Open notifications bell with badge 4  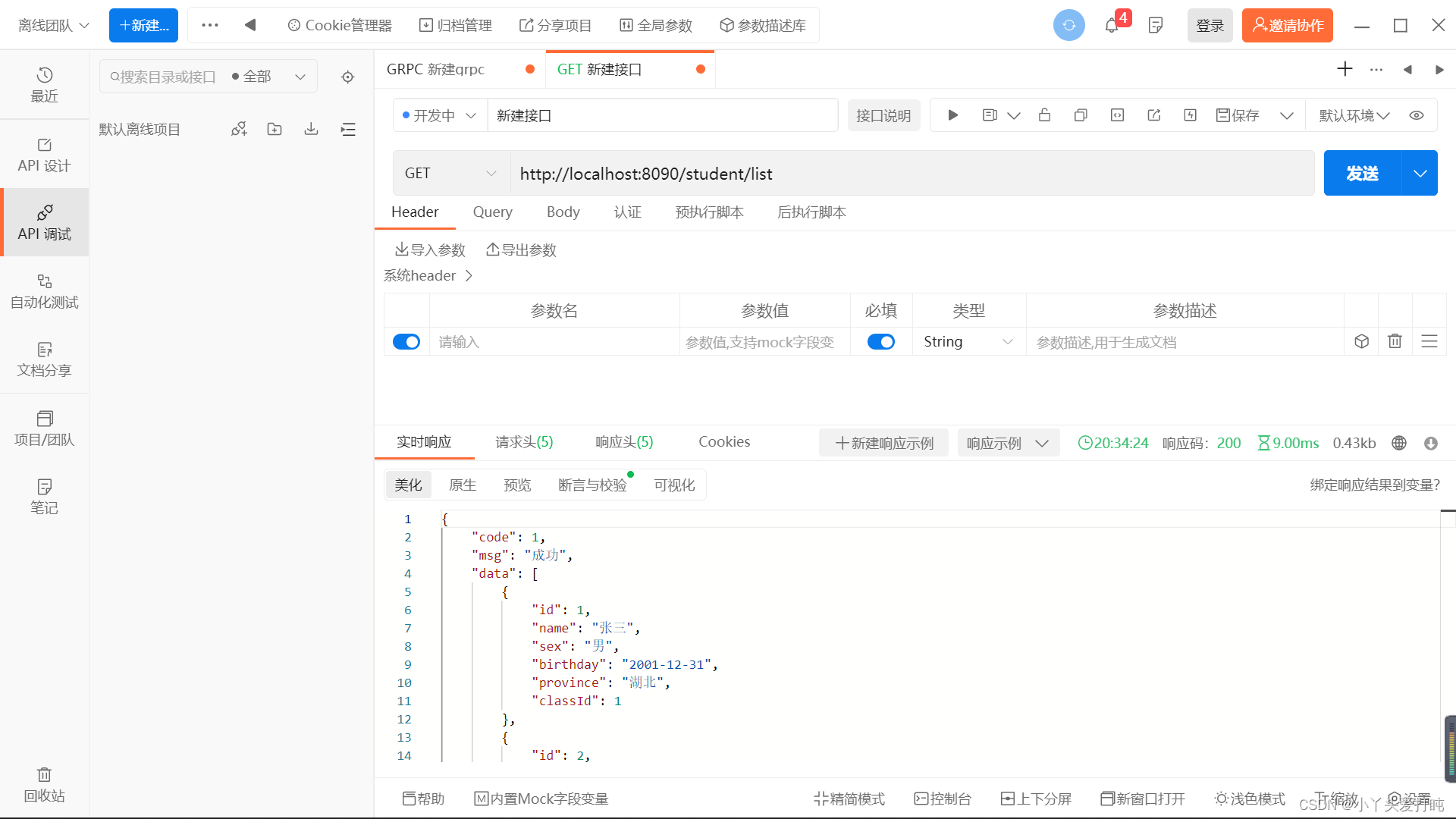point(1112,25)
